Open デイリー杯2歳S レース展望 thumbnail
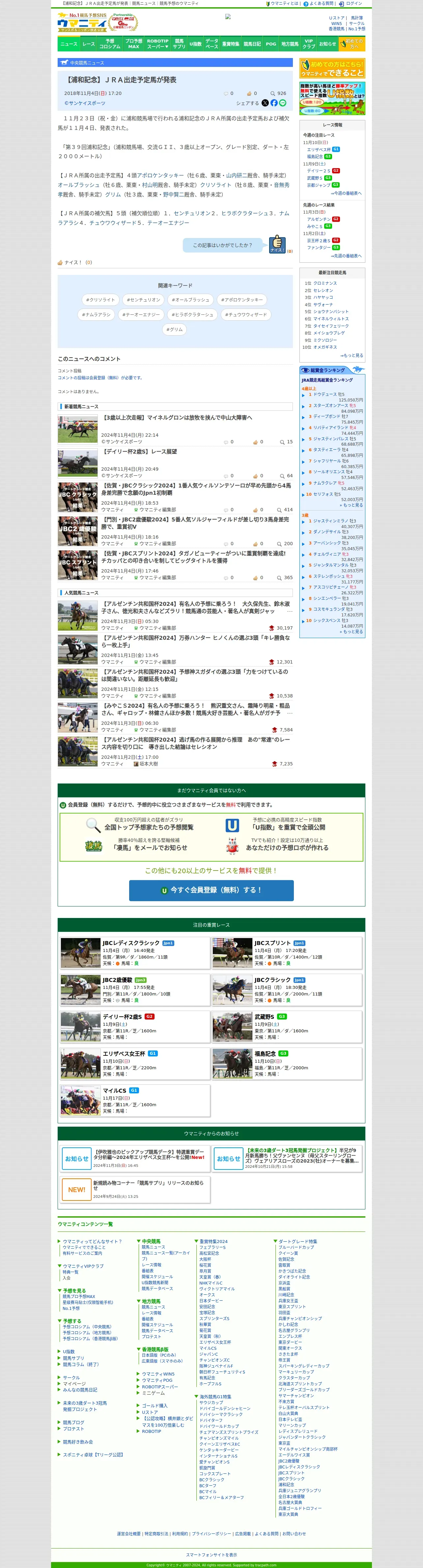 78,463
